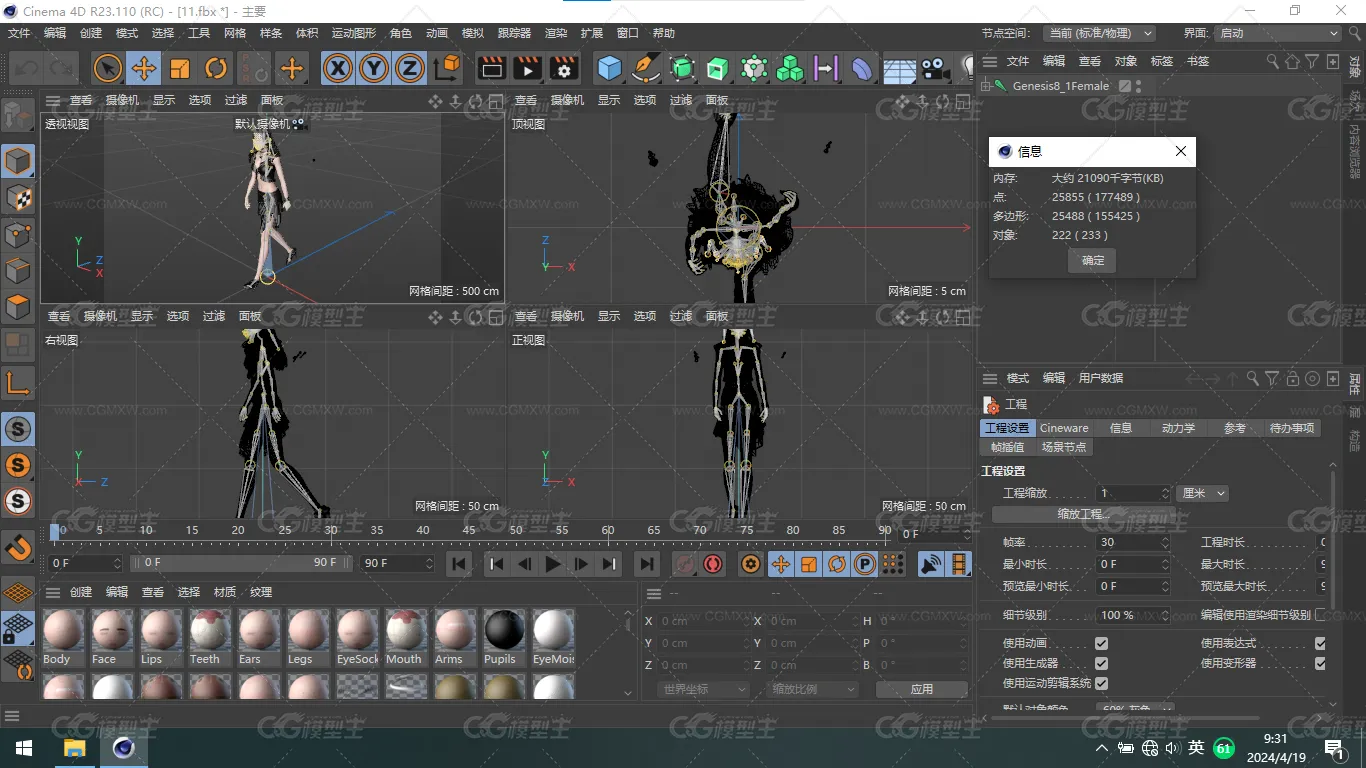
Task: Select the Pupils black material swatch
Action: click(x=505, y=638)
